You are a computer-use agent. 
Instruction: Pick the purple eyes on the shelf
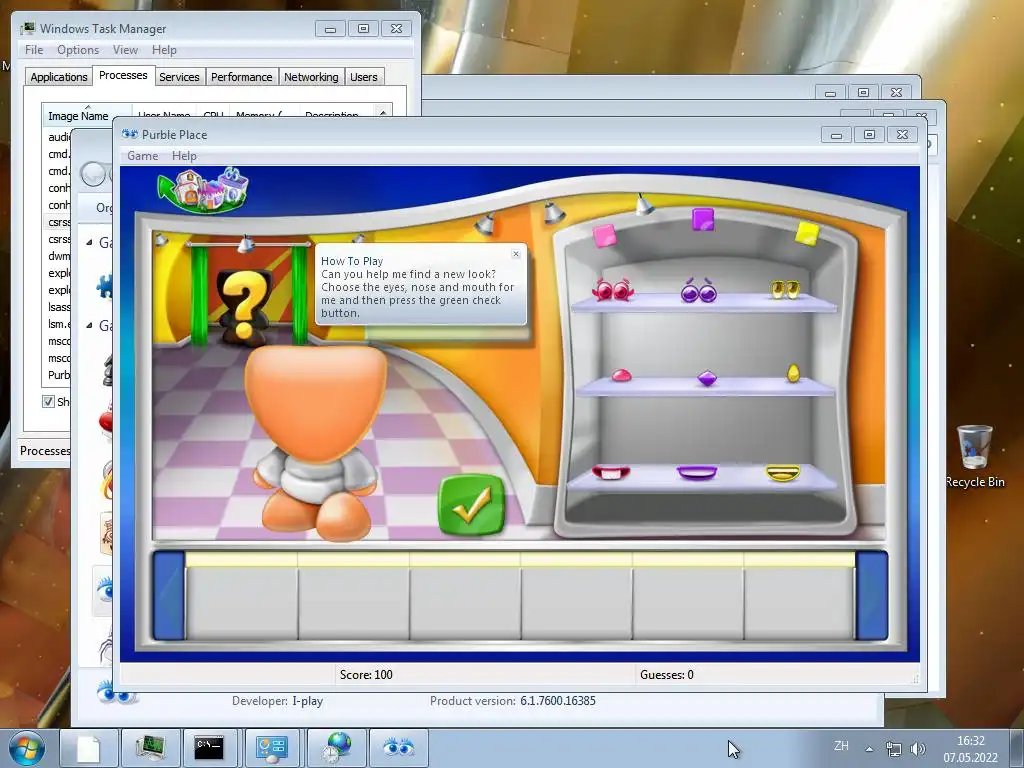pos(699,290)
